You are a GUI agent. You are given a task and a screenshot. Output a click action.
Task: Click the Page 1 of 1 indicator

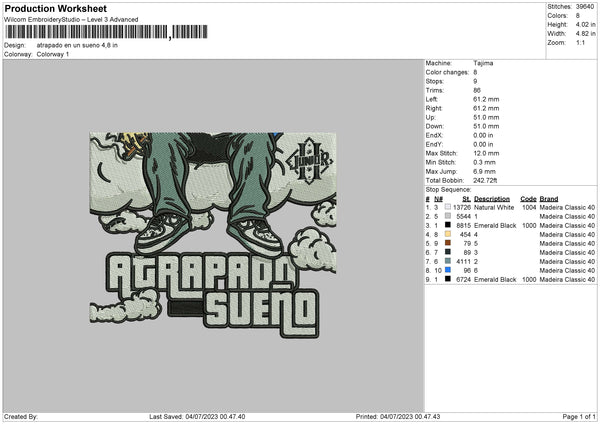579,416
